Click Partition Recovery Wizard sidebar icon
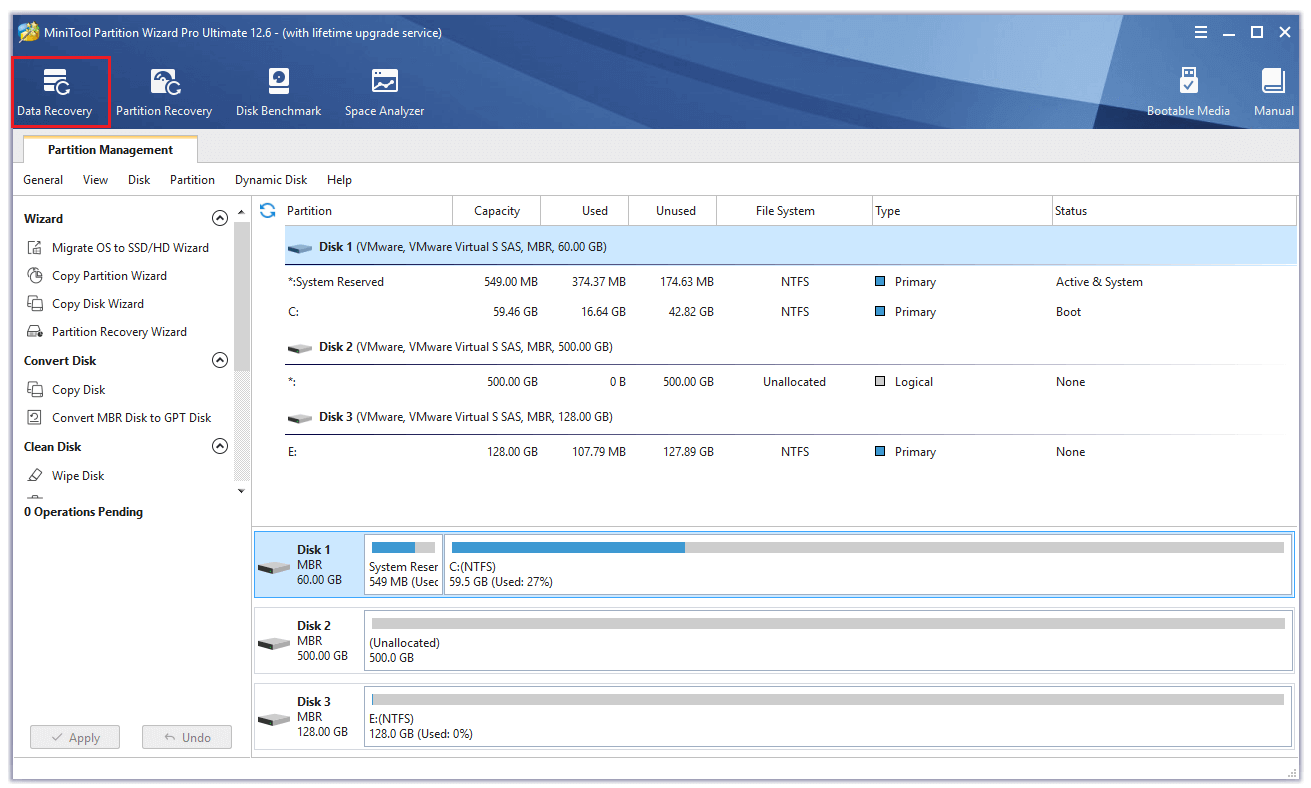Screen dimensions: 1311x788 pos(35,331)
